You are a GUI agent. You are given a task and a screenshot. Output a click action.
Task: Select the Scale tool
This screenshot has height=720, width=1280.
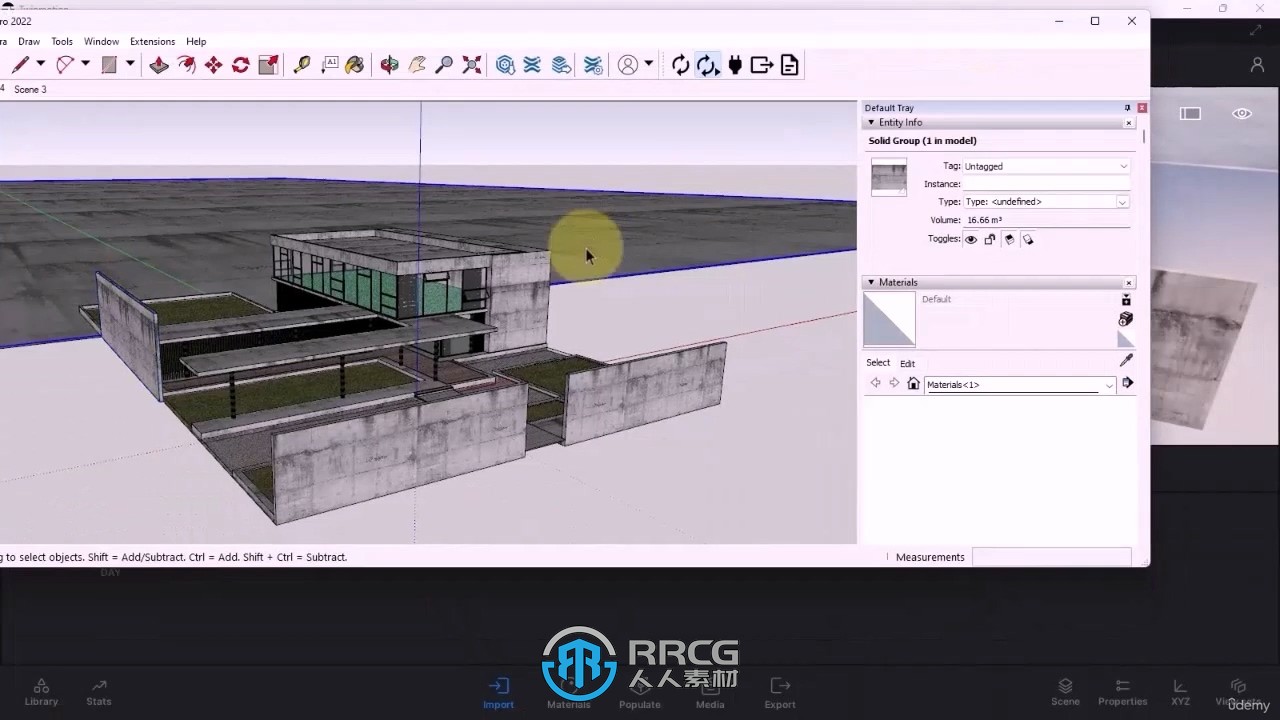click(x=268, y=65)
